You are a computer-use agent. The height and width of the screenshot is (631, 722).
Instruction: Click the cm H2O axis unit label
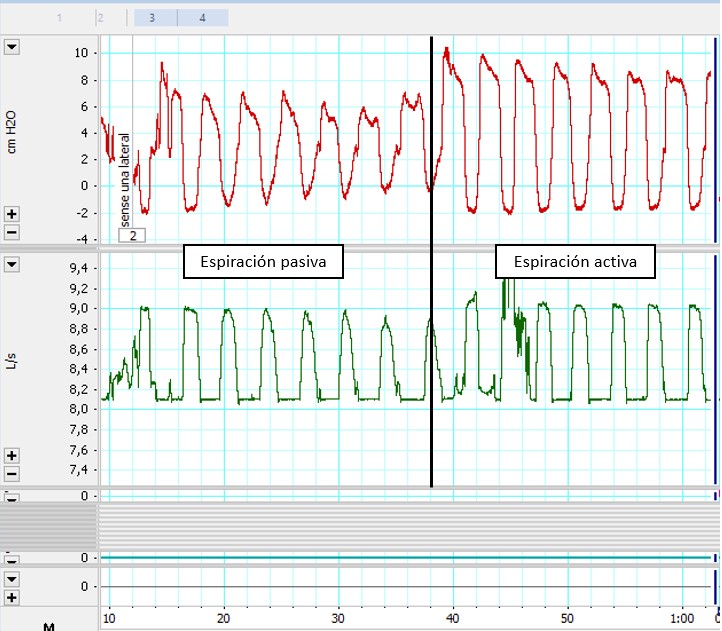12,132
